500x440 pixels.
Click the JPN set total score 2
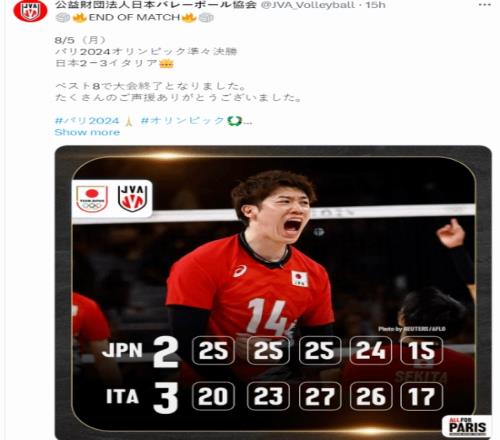[x=166, y=352]
